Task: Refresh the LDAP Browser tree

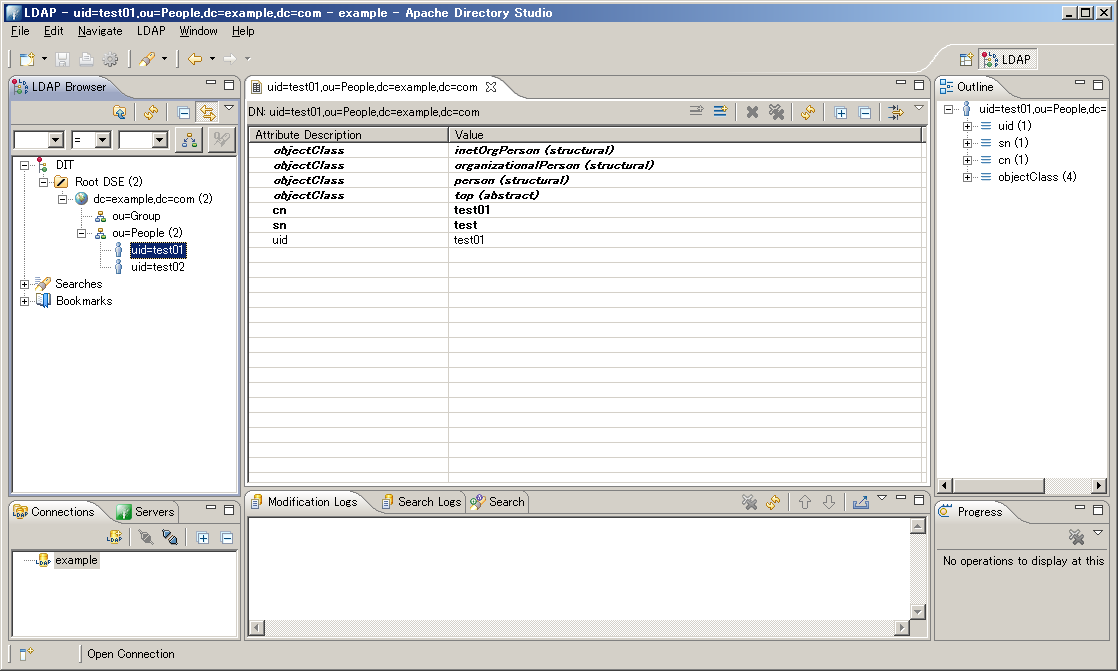Action: [x=151, y=111]
